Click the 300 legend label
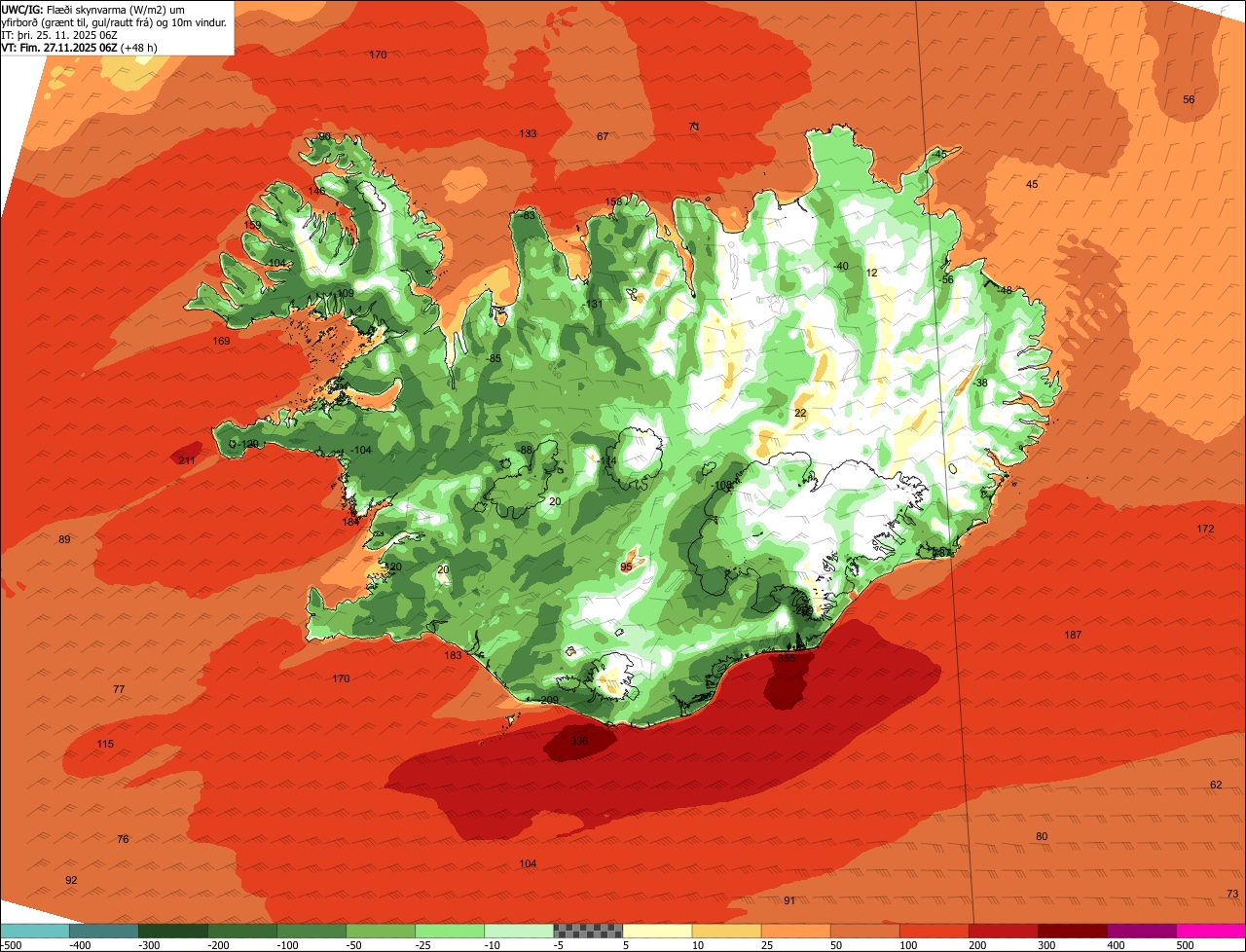 [1046, 944]
